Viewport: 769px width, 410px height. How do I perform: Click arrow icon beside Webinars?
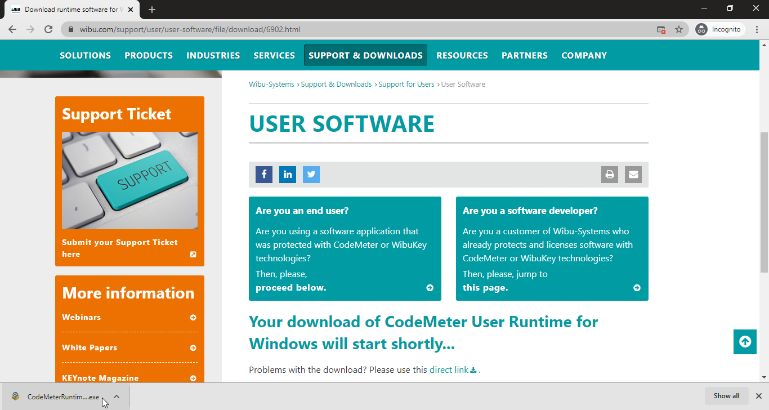[x=193, y=317]
